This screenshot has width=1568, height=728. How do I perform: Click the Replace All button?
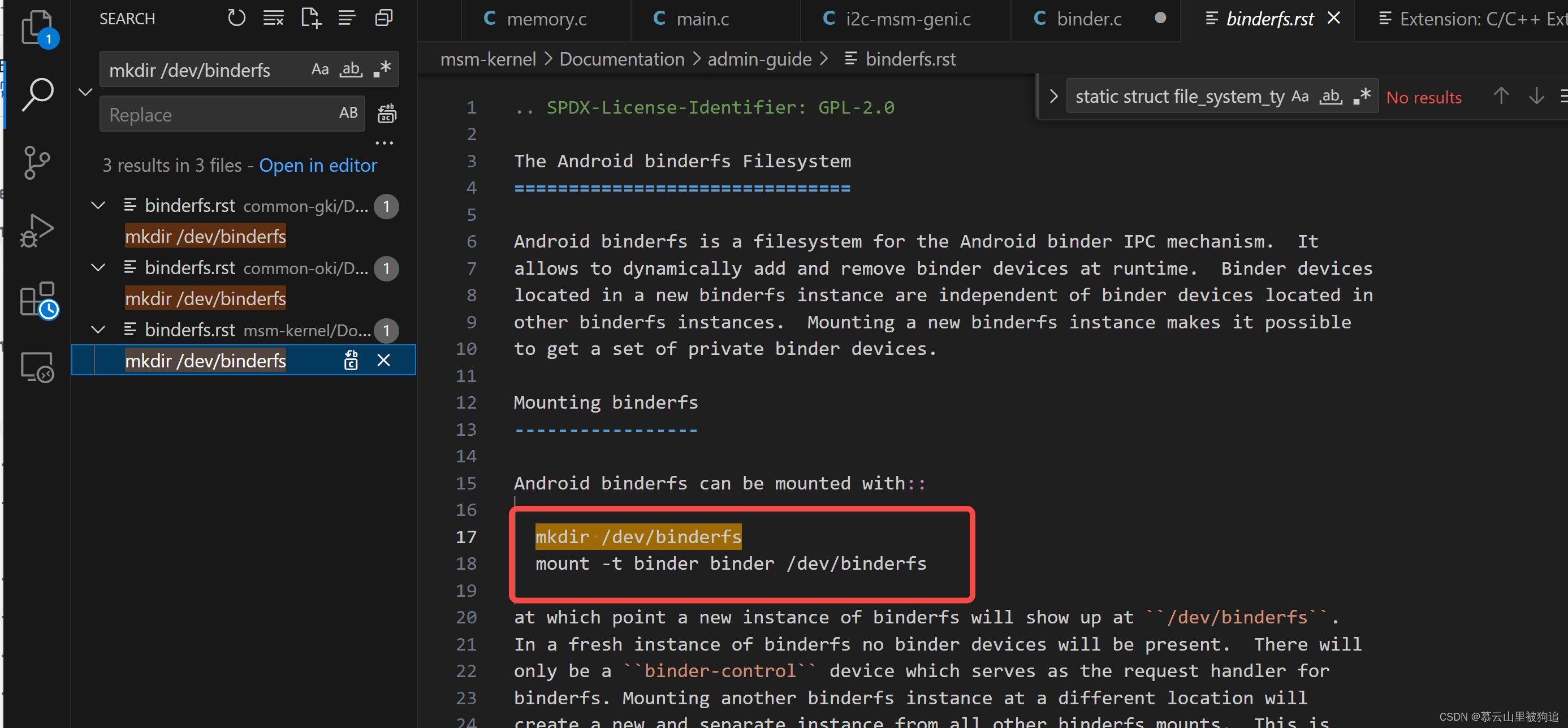tap(387, 114)
